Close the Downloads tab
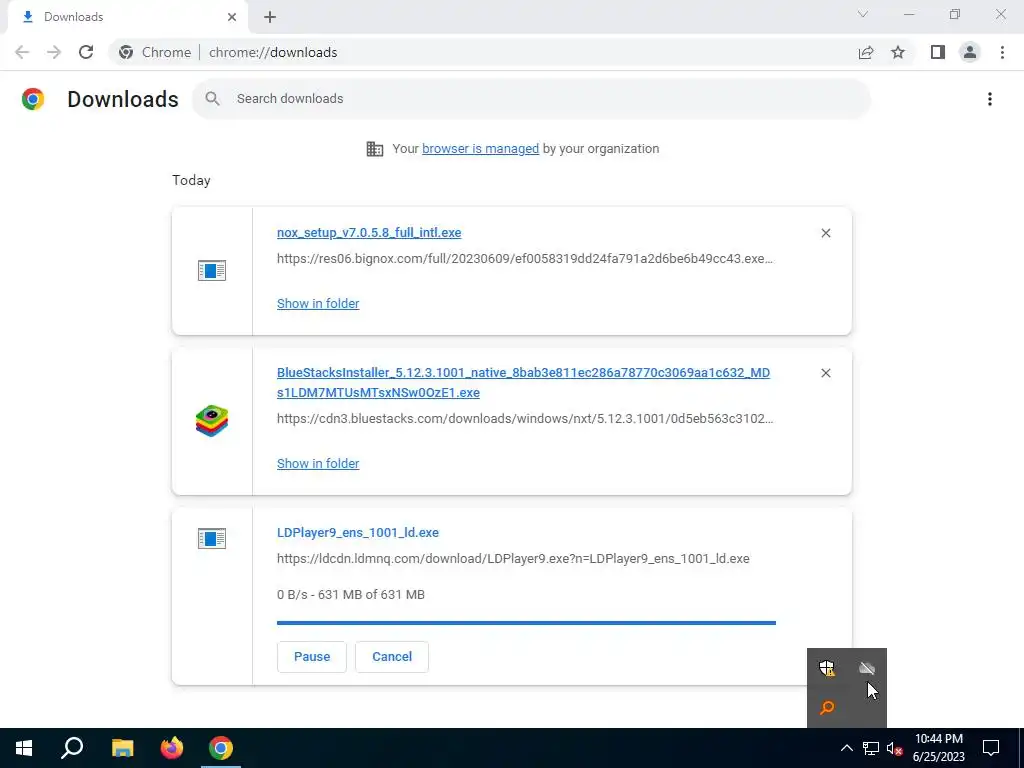 [232, 17]
